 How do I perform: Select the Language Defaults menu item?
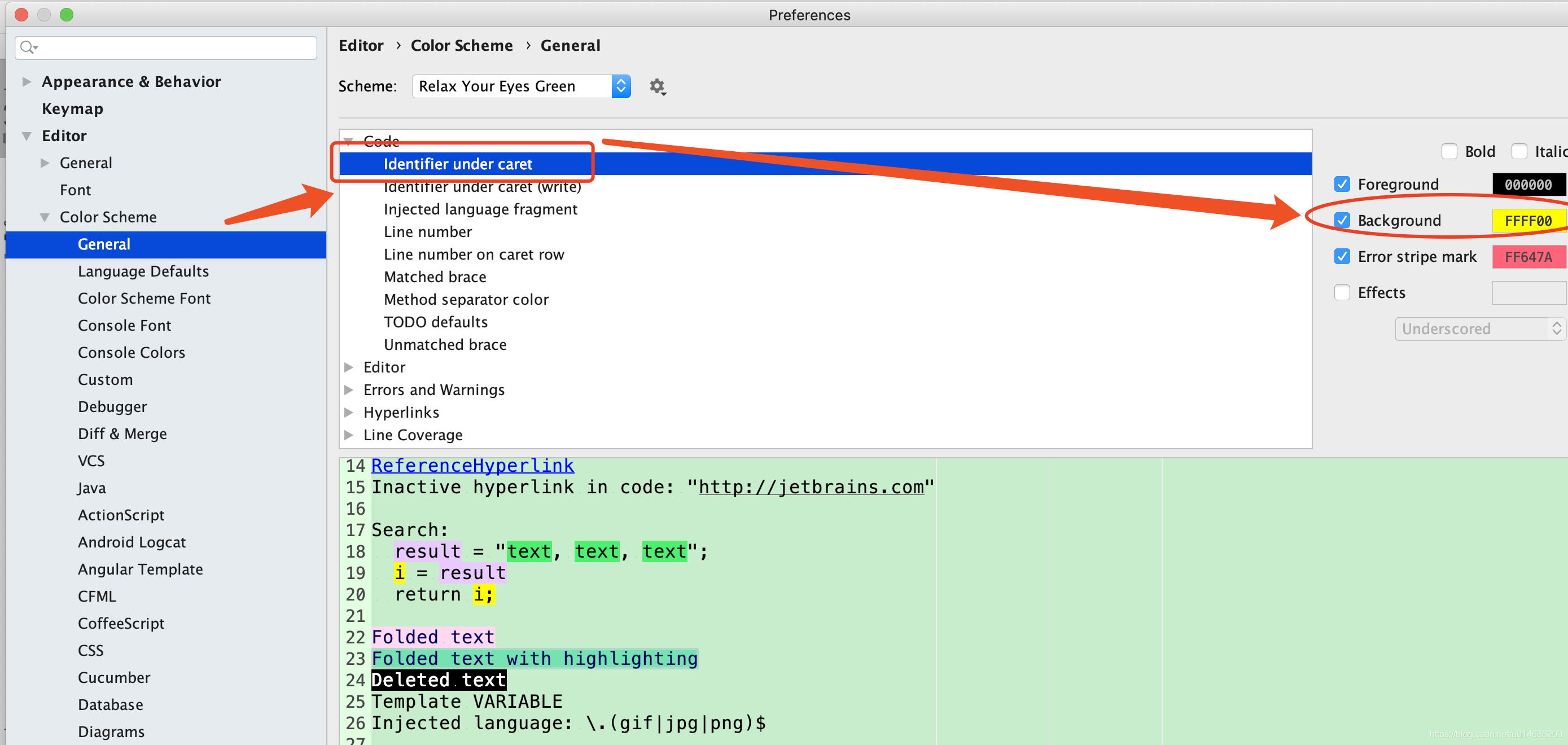coord(143,270)
